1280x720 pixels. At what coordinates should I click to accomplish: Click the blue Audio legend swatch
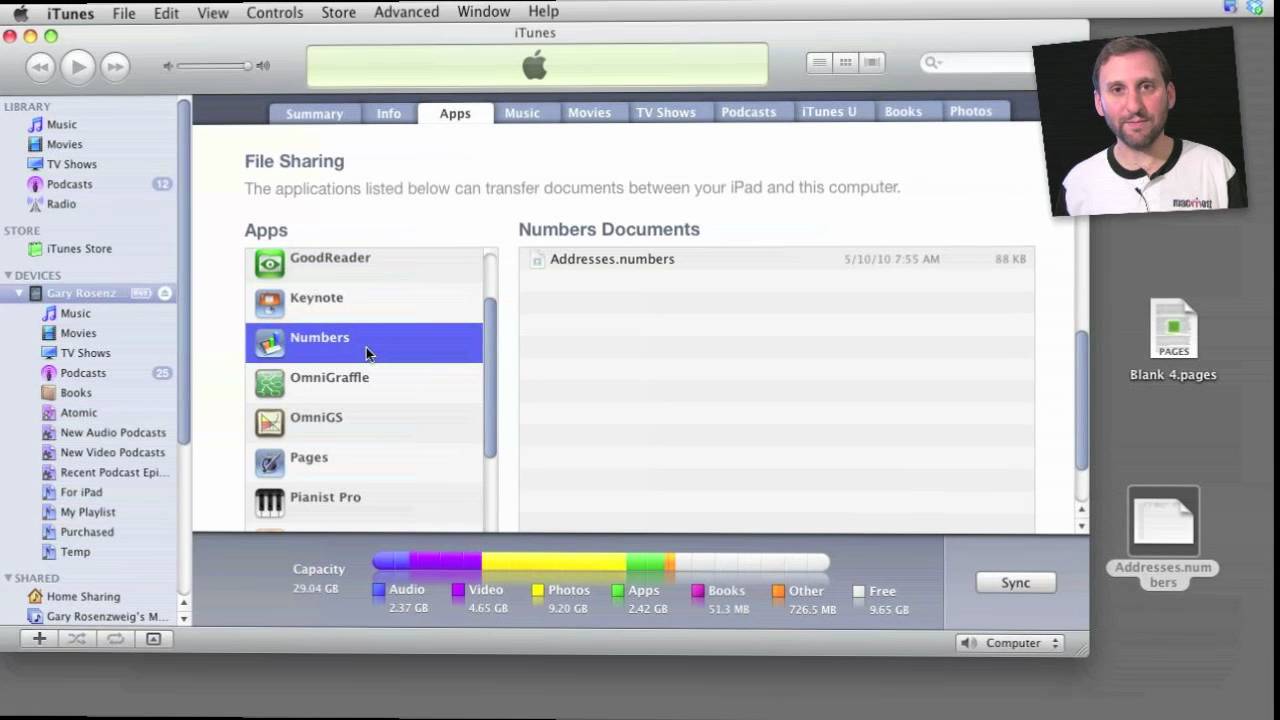pos(378,591)
